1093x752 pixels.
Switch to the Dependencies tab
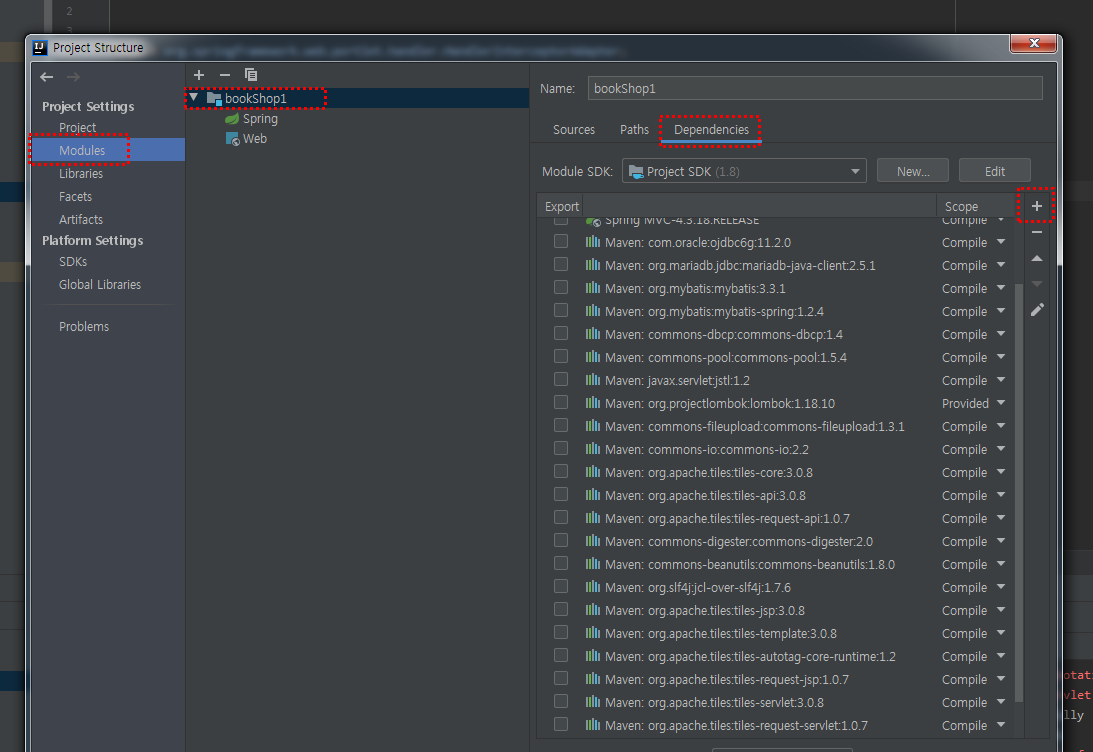[x=711, y=130]
